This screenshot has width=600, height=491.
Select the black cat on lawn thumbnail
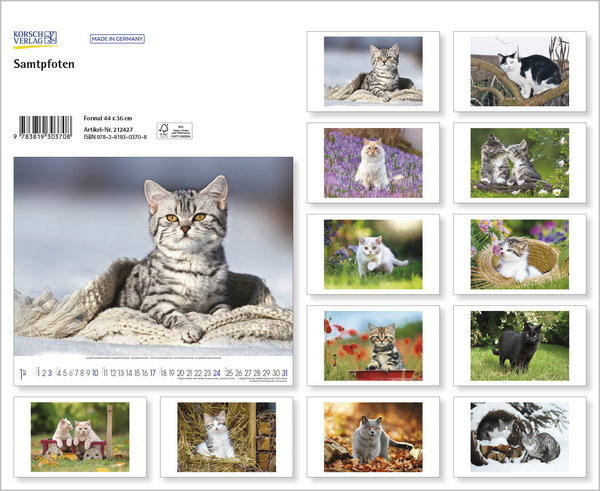[519, 346]
